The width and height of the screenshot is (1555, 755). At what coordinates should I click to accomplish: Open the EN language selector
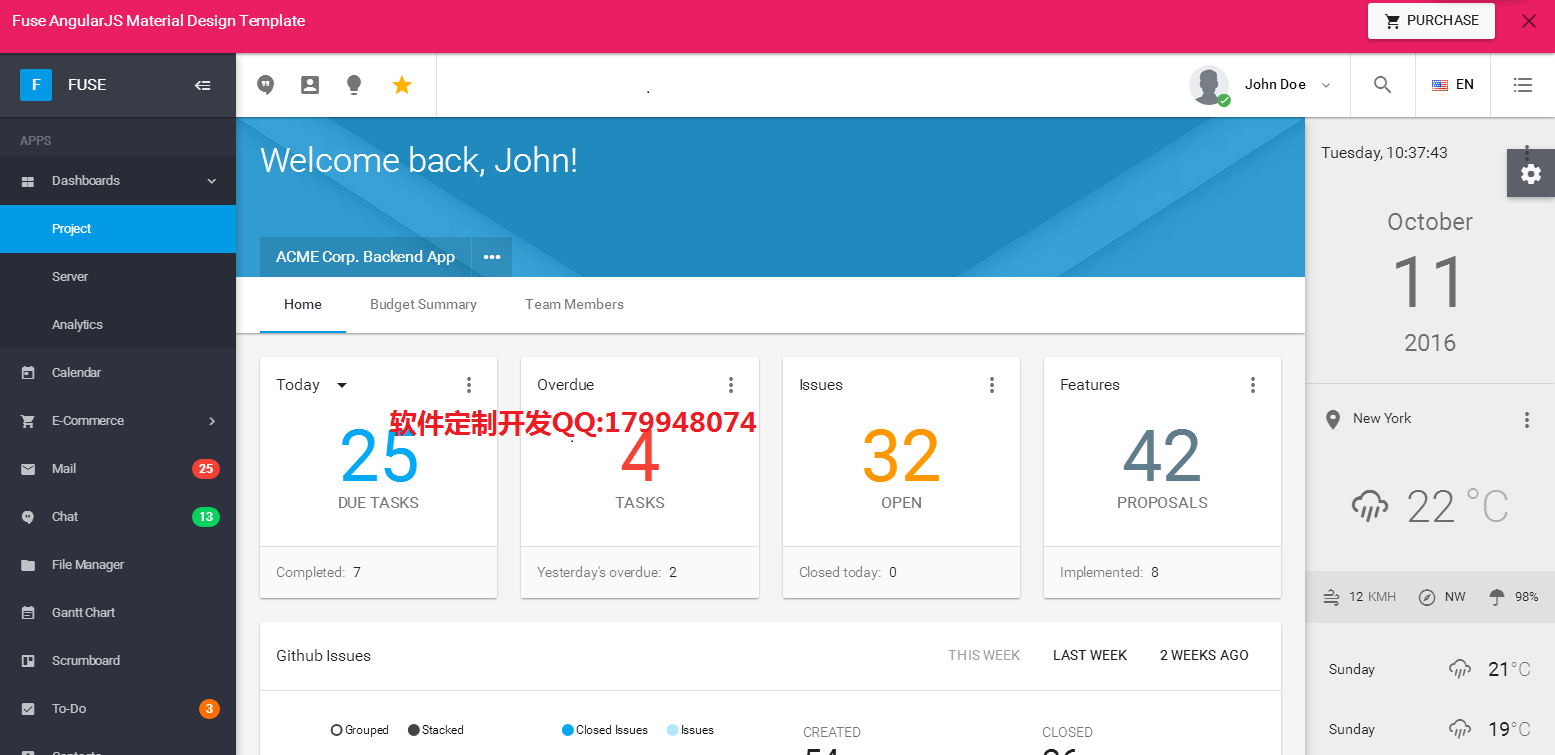pyautogui.click(x=1452, y=85)
